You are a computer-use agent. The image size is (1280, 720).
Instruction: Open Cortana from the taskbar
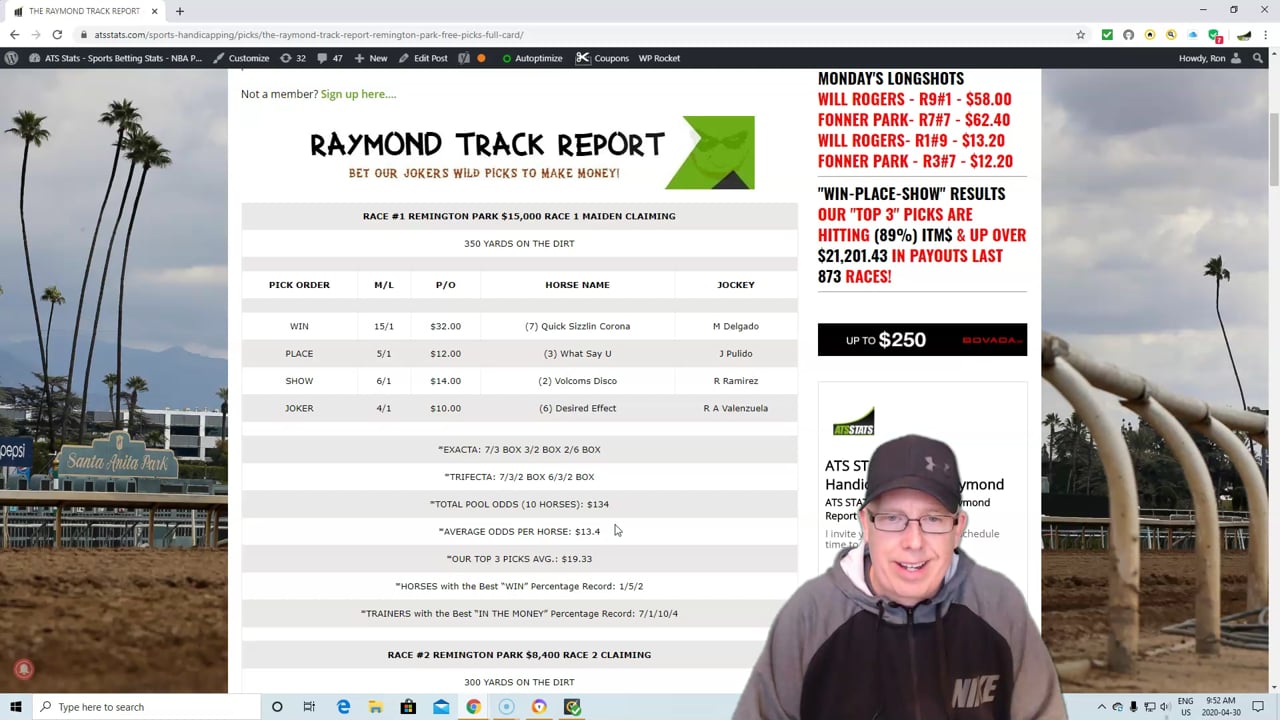tap(277, 707)
